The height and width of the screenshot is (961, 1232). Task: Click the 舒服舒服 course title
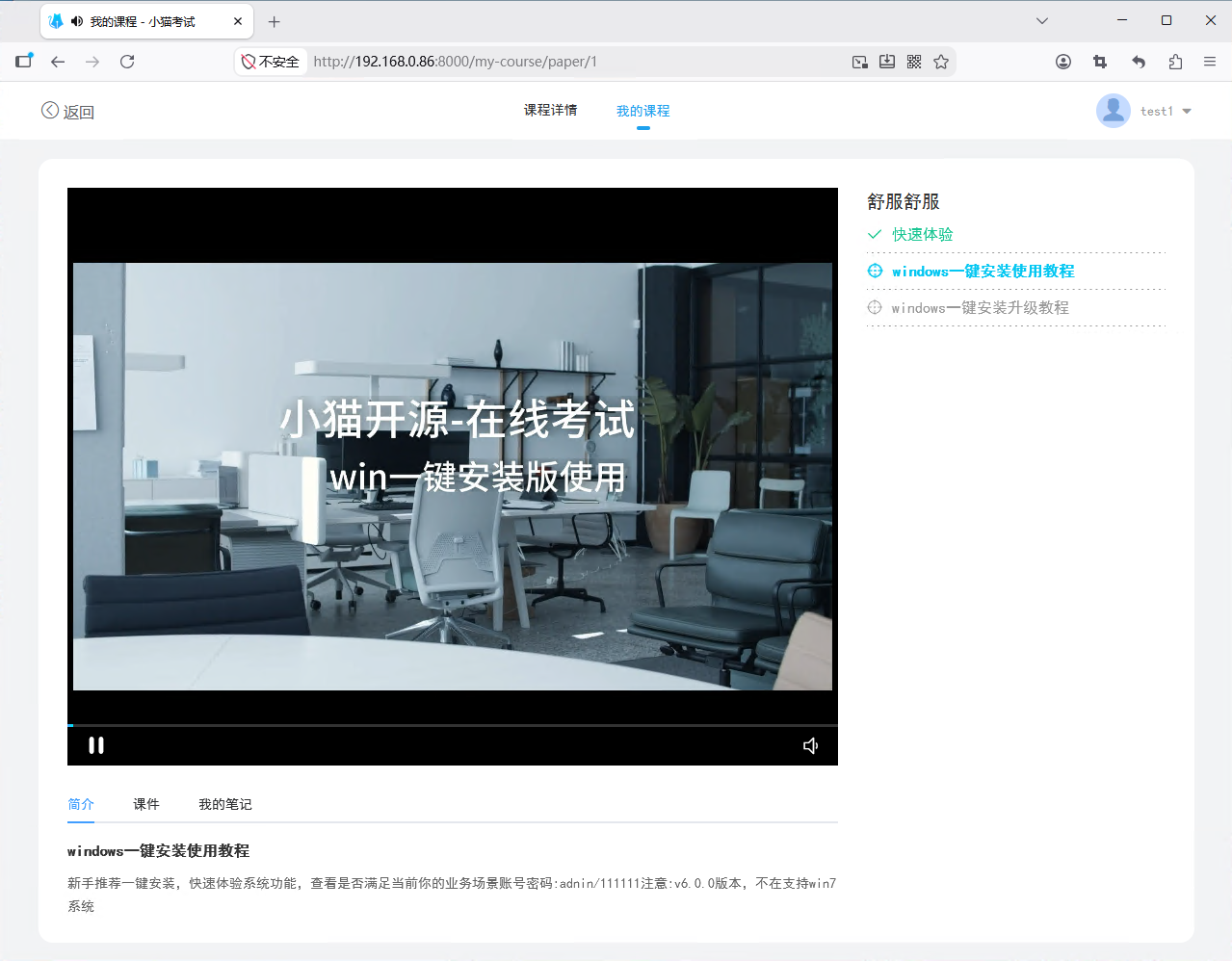pyautogui.click(x=904, y=201)
